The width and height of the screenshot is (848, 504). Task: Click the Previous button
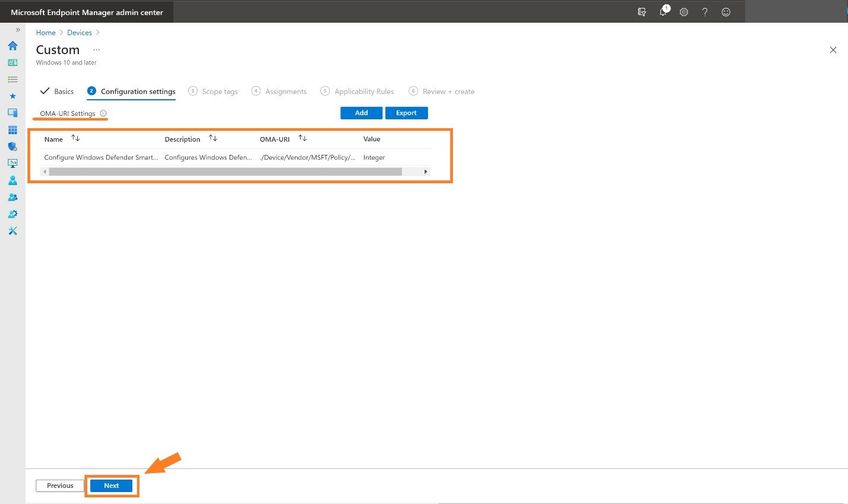(60, 486)
